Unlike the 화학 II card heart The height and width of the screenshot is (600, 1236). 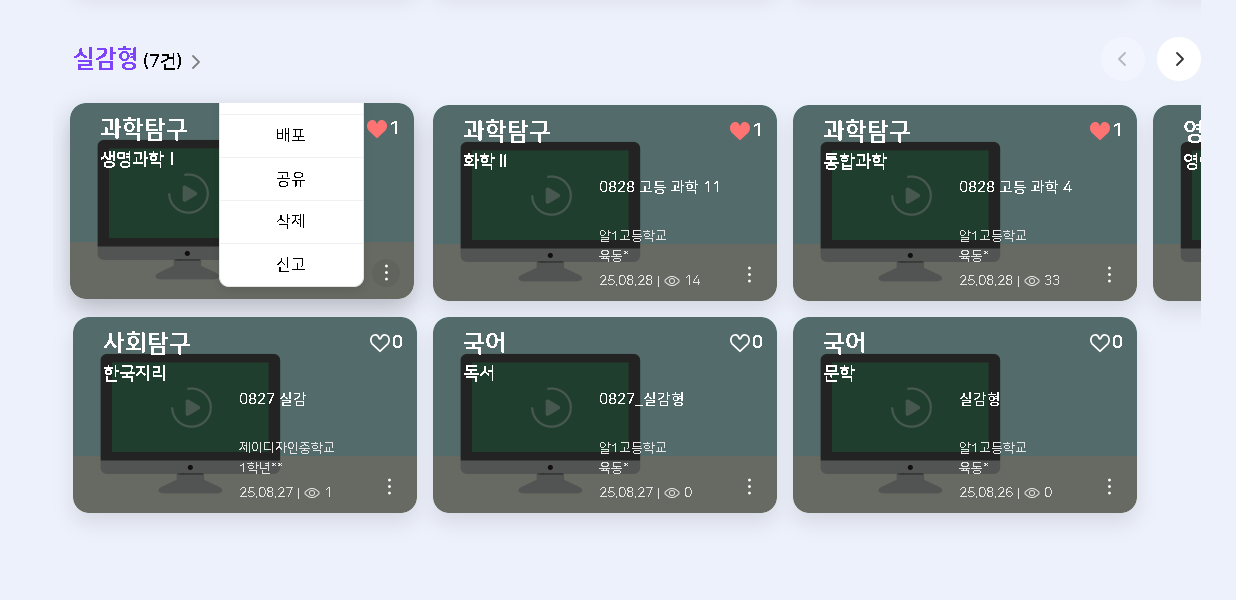tap(740, 131)
